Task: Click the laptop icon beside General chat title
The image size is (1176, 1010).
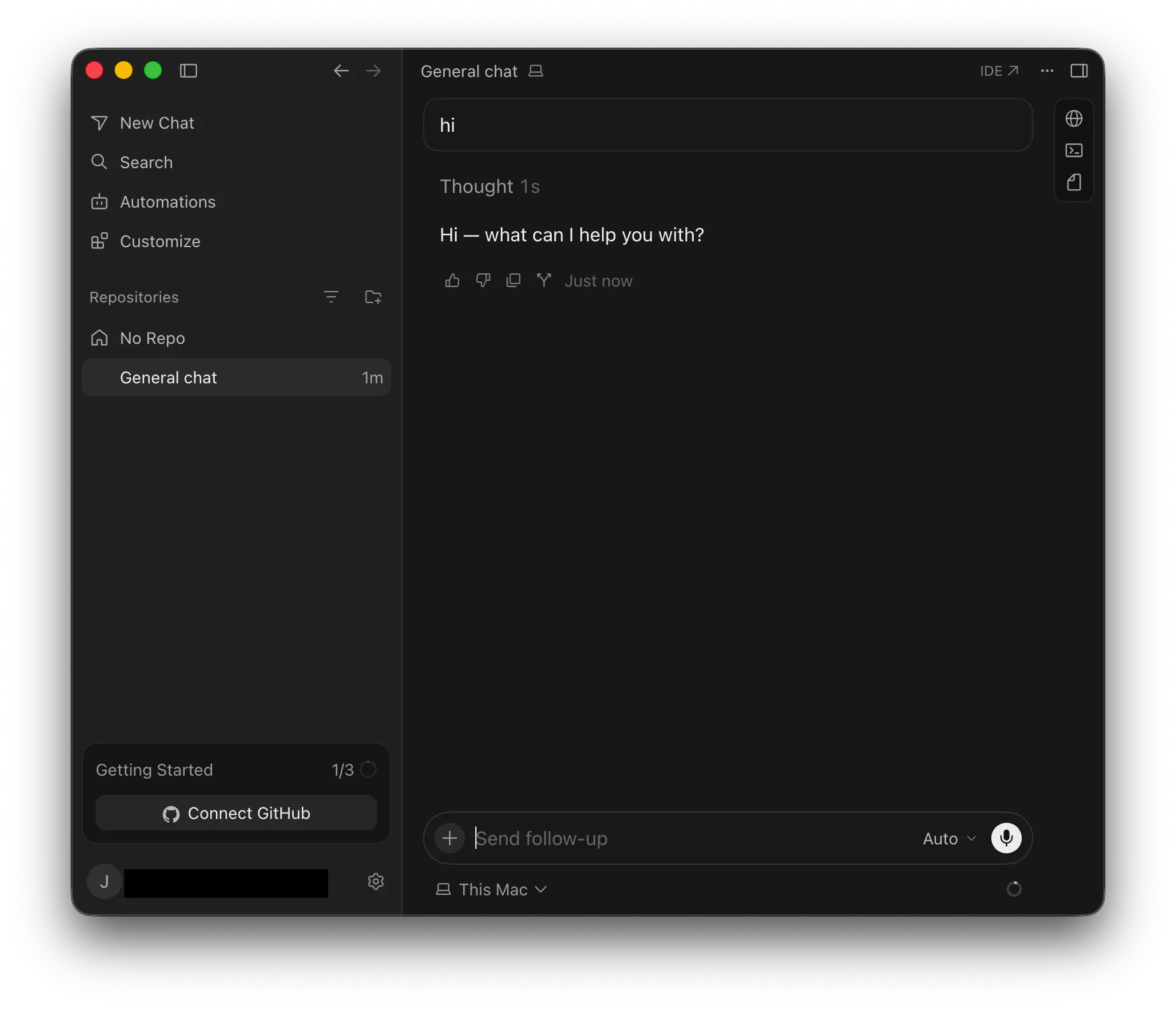Action: tap(536, 71)
